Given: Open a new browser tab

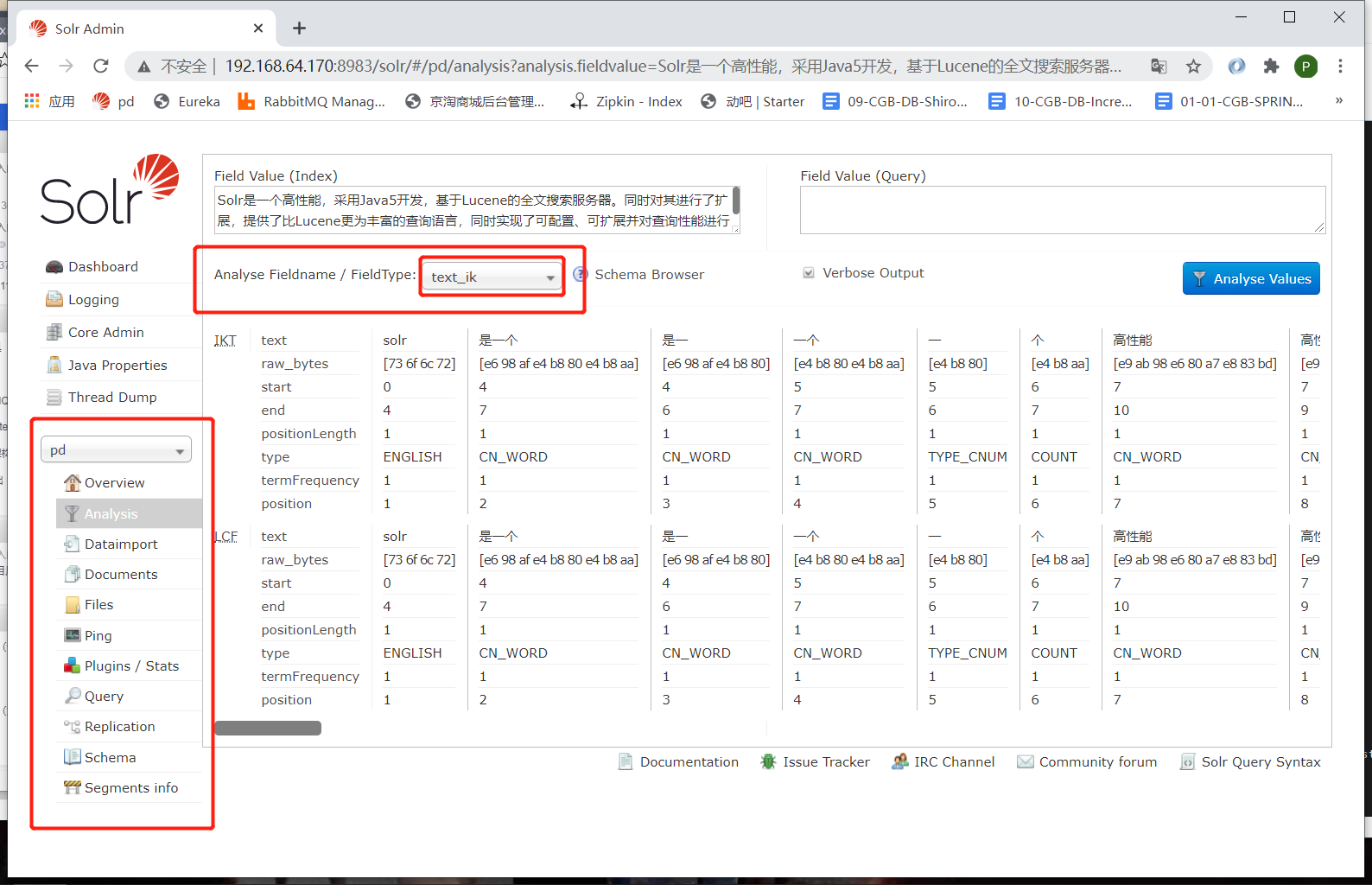Looking at the screenshot, I should click(x=299, y=29).
